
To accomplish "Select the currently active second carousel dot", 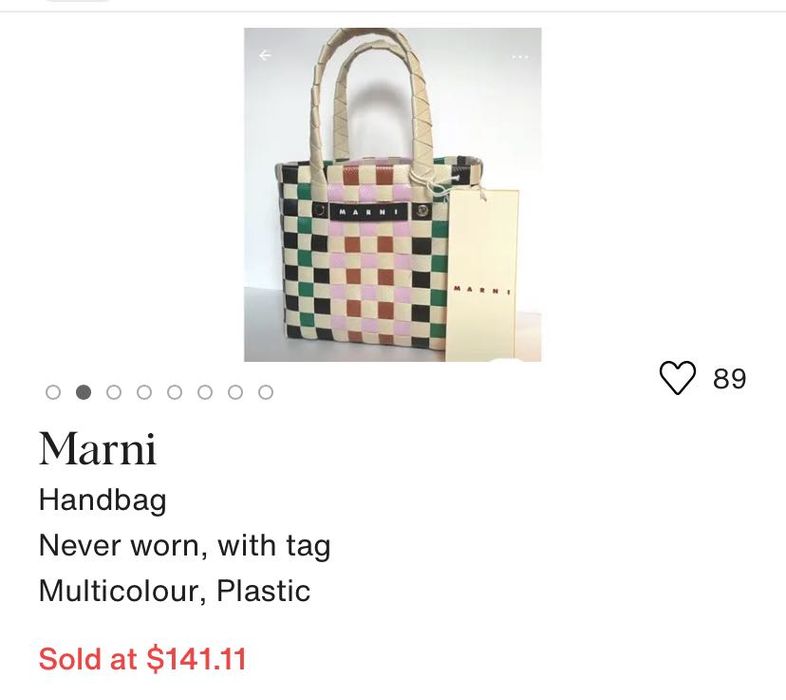I will (x=84, y=393).
